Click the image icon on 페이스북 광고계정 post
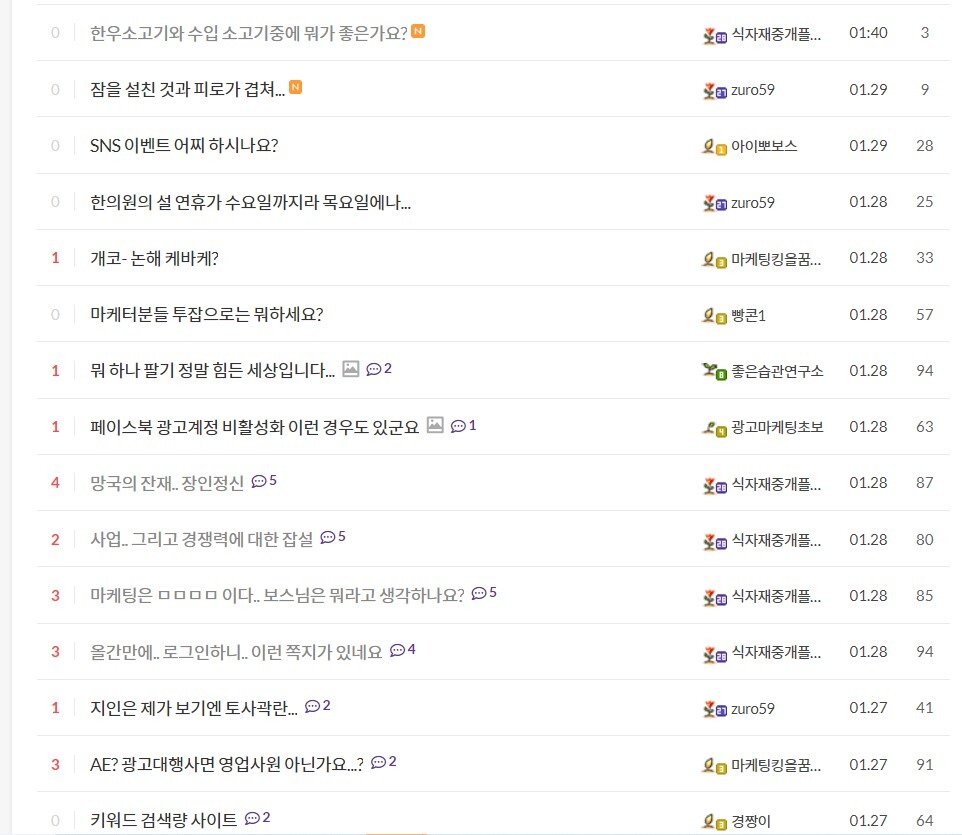This screenshot has width=962, height=835. [435, 425]
